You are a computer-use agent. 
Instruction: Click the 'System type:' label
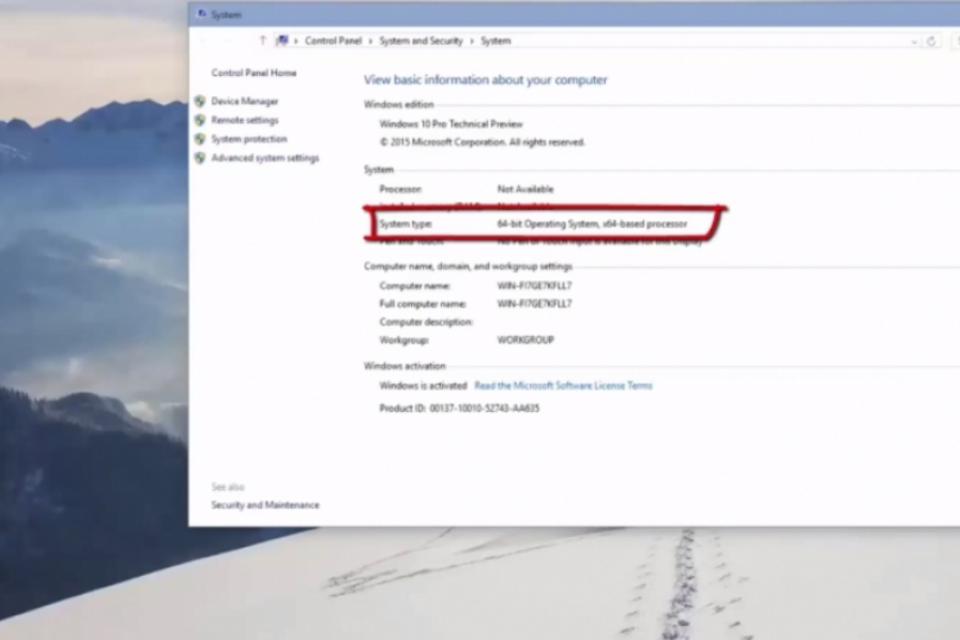405,224
